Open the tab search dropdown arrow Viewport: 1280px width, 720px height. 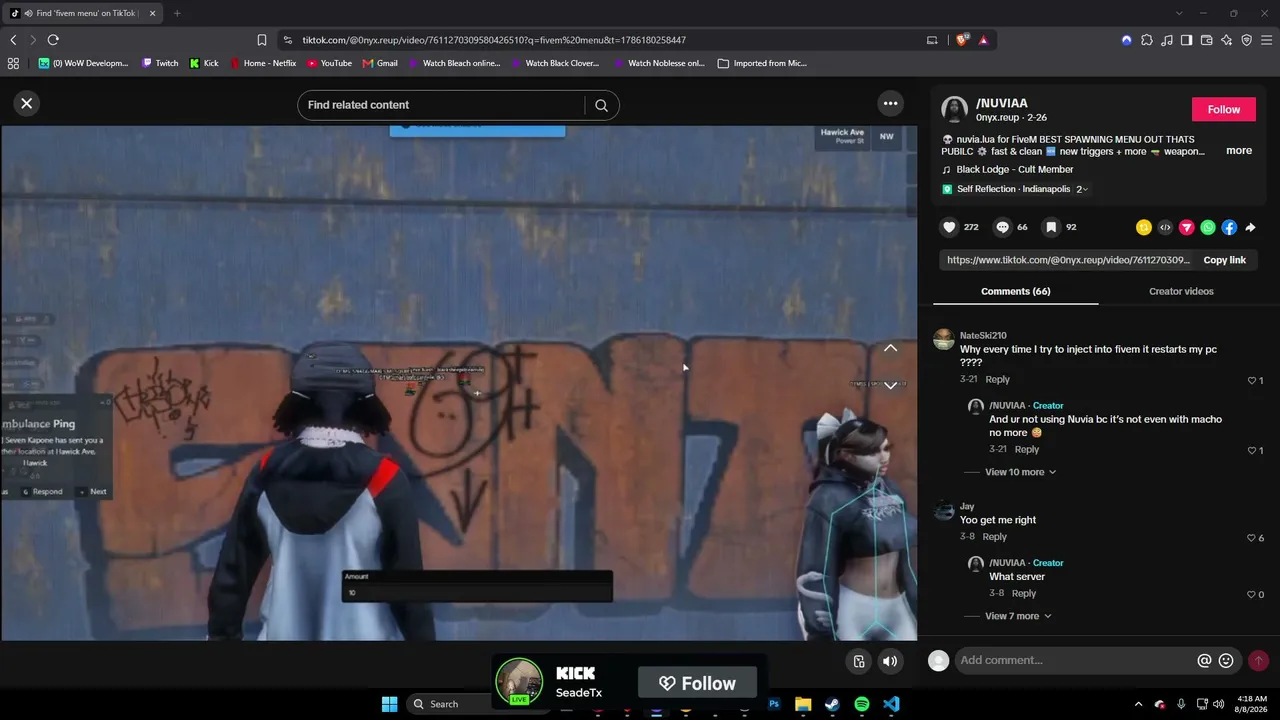(1179, 13)
